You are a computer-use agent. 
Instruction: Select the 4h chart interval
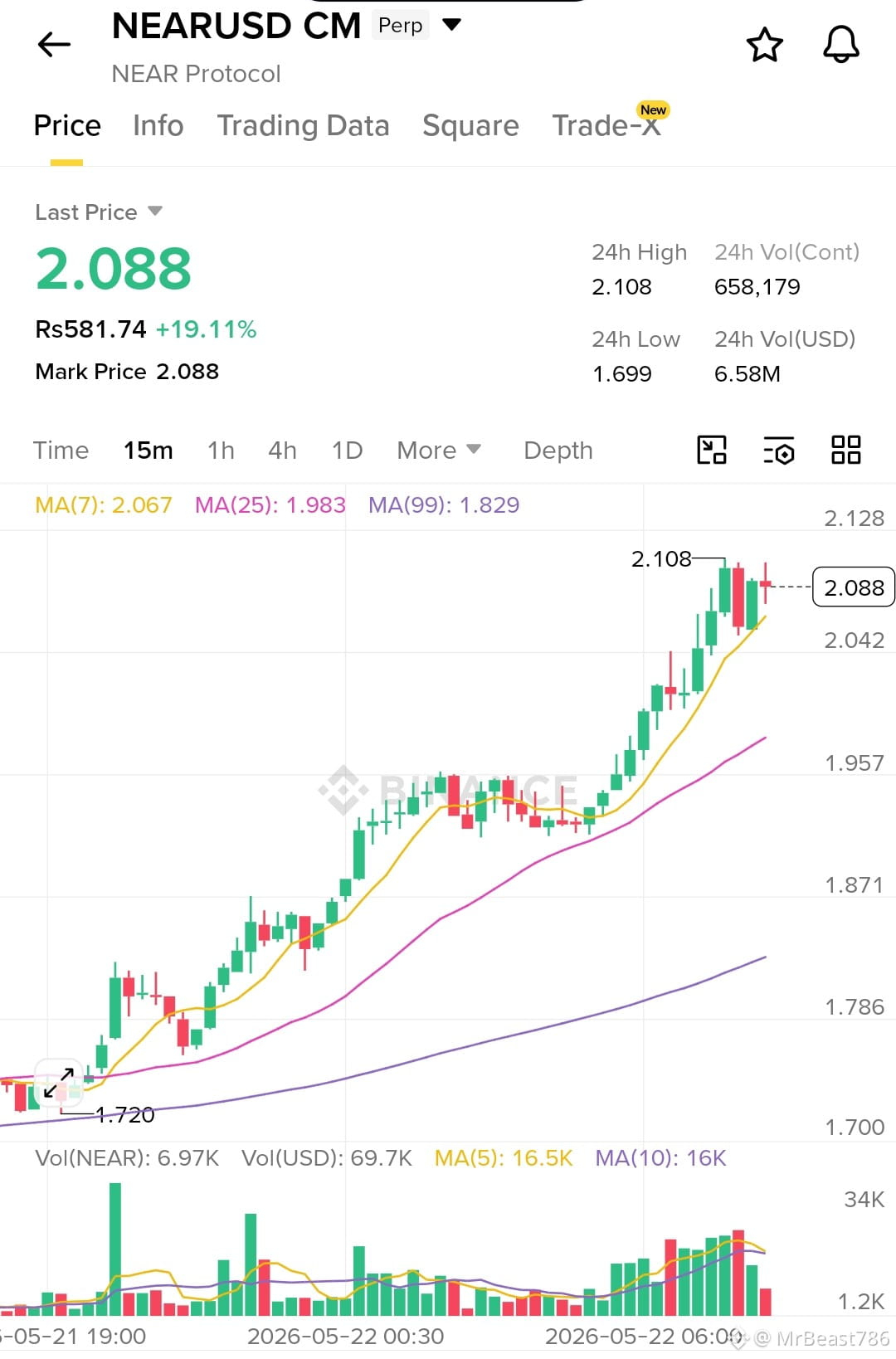(282, 451)
